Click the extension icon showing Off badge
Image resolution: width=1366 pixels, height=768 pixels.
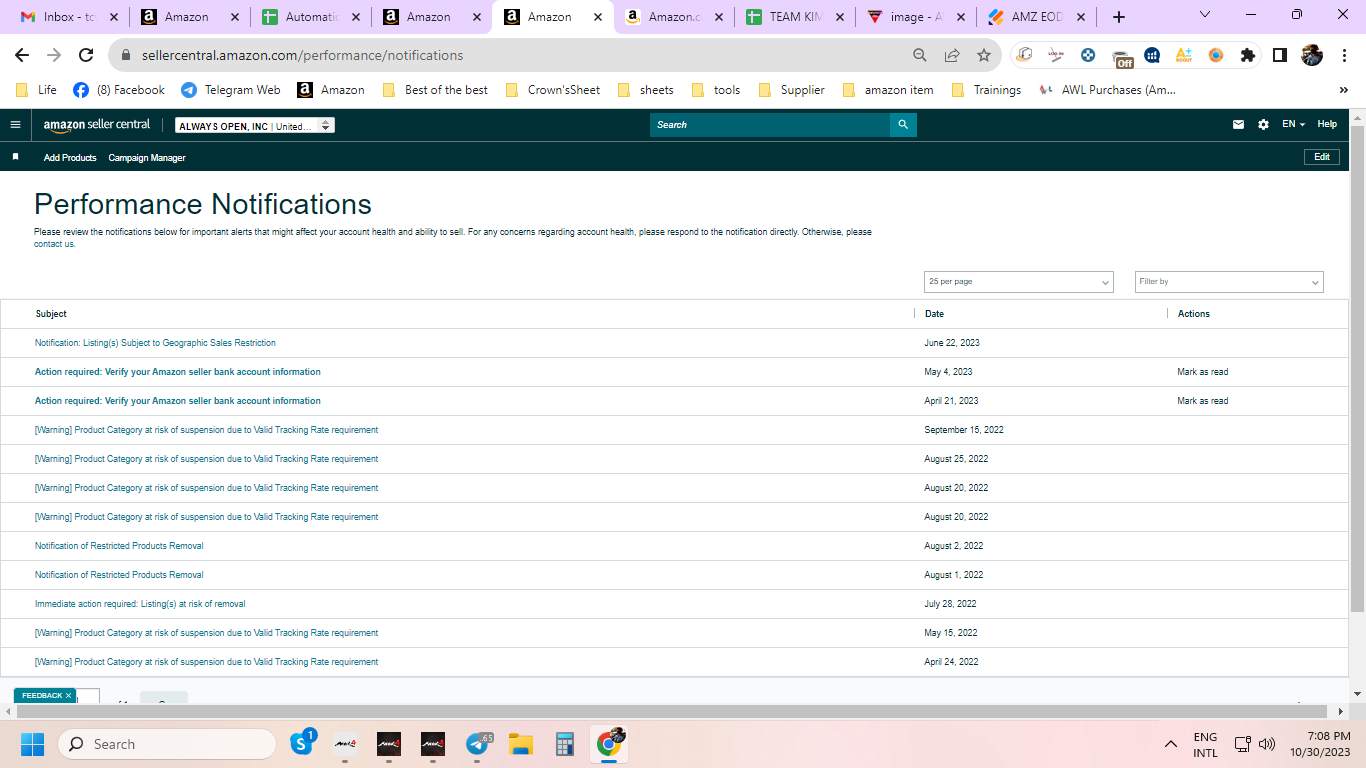(1123, 57)
